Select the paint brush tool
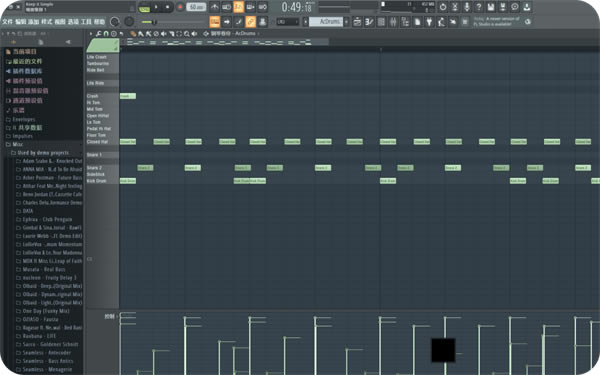 141,34
